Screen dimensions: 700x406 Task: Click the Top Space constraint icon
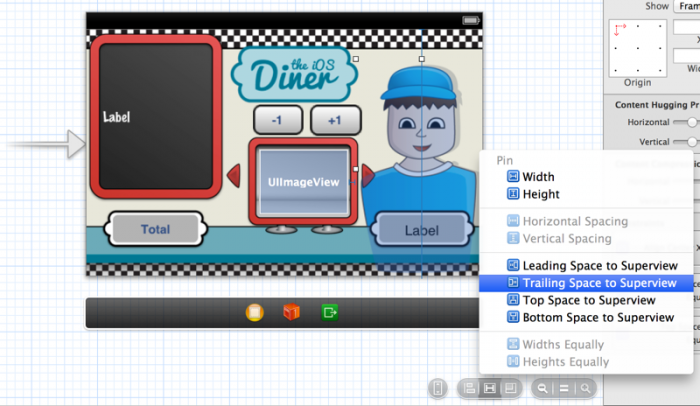tap(513, 300)
